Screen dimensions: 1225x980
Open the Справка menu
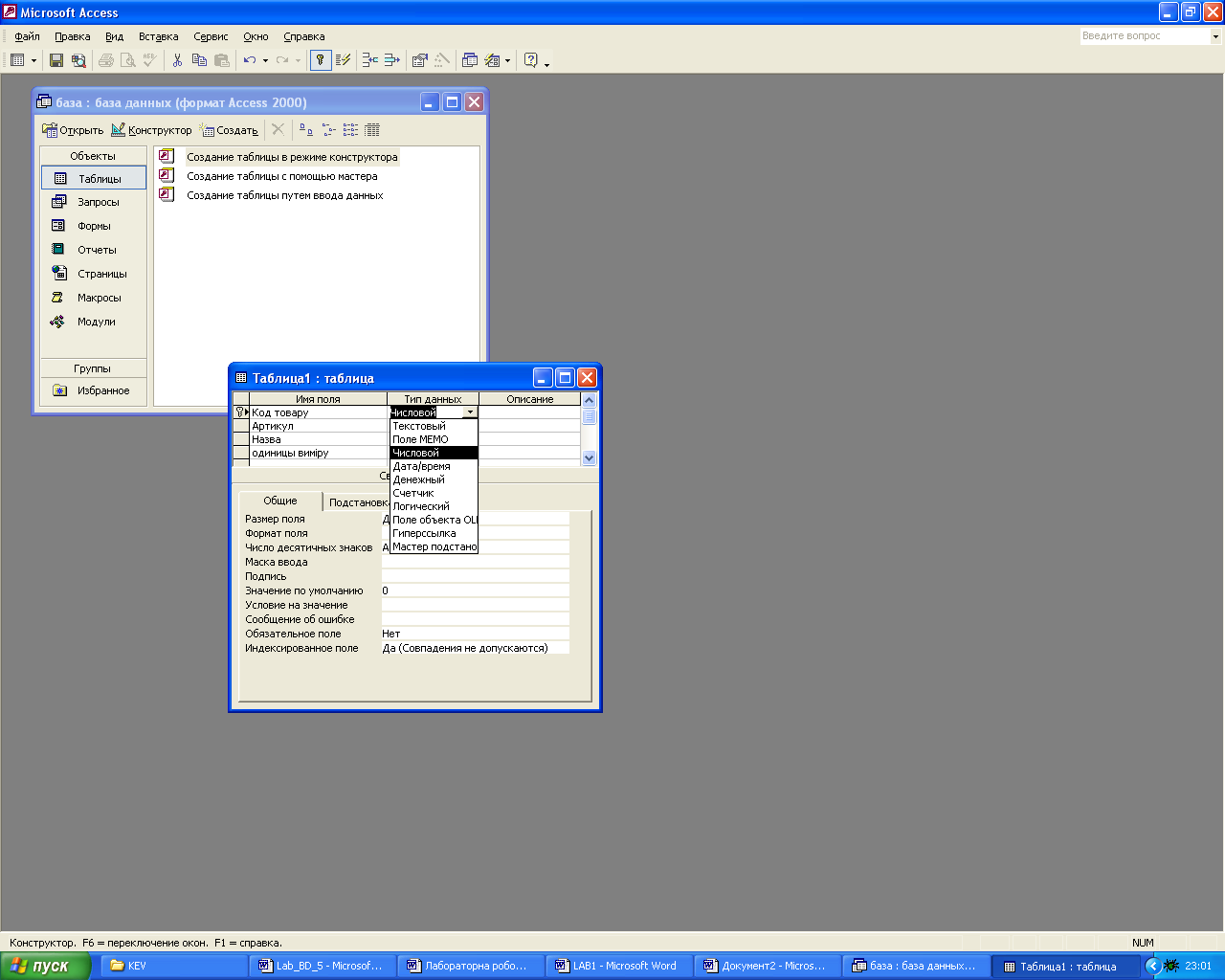point(304,36)
